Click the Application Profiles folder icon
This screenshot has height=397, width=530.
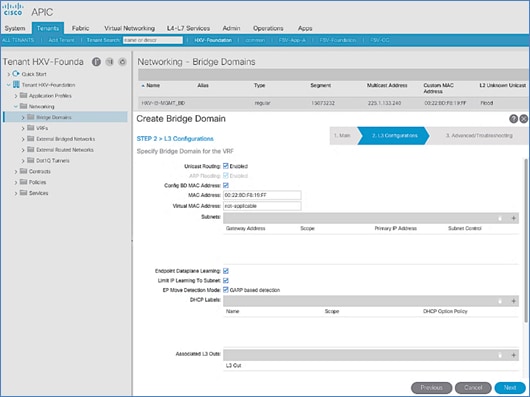coord(23,95)
